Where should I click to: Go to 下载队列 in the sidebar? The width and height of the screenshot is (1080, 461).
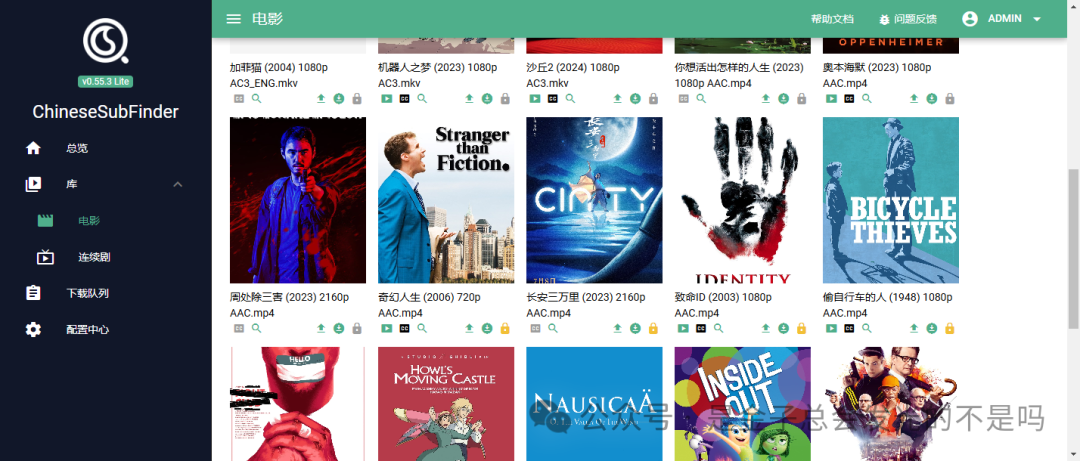tap(87, 293)
